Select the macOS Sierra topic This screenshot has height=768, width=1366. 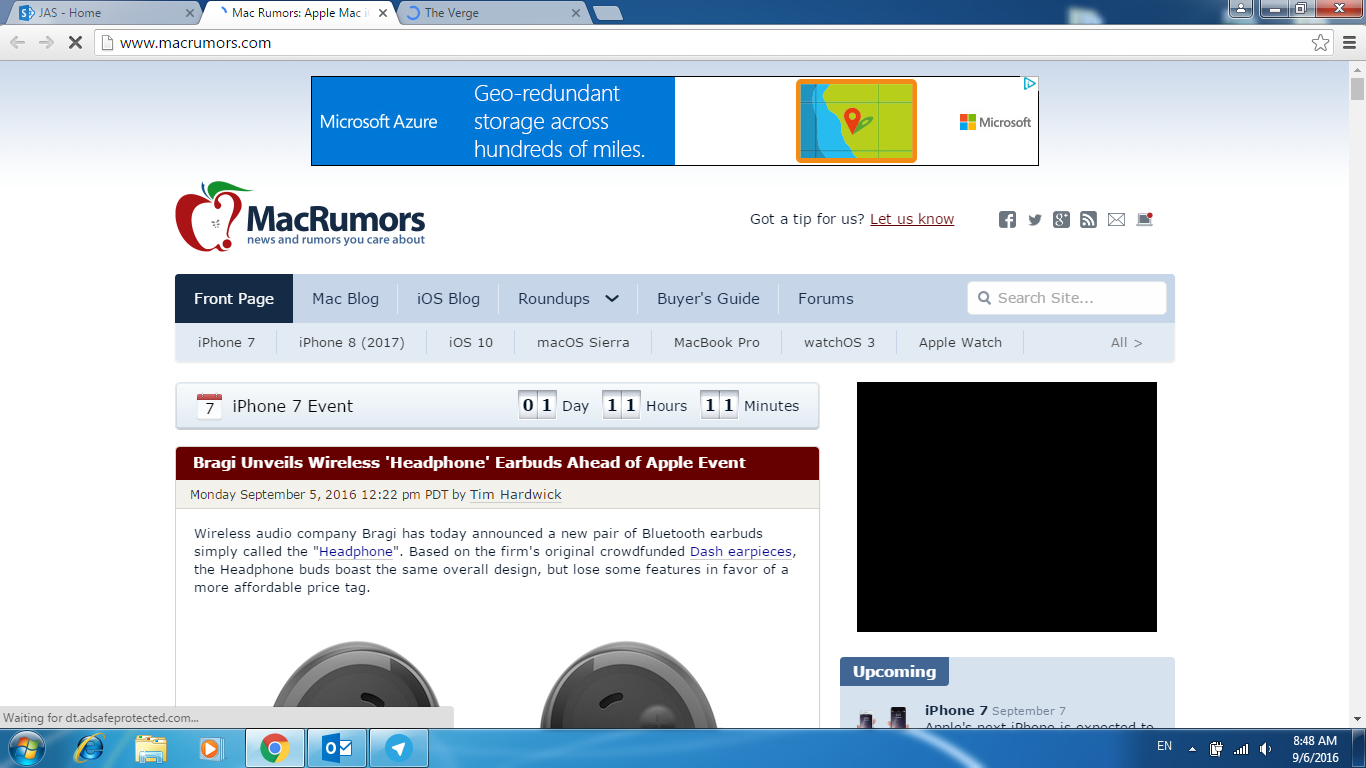click(583, 342)
